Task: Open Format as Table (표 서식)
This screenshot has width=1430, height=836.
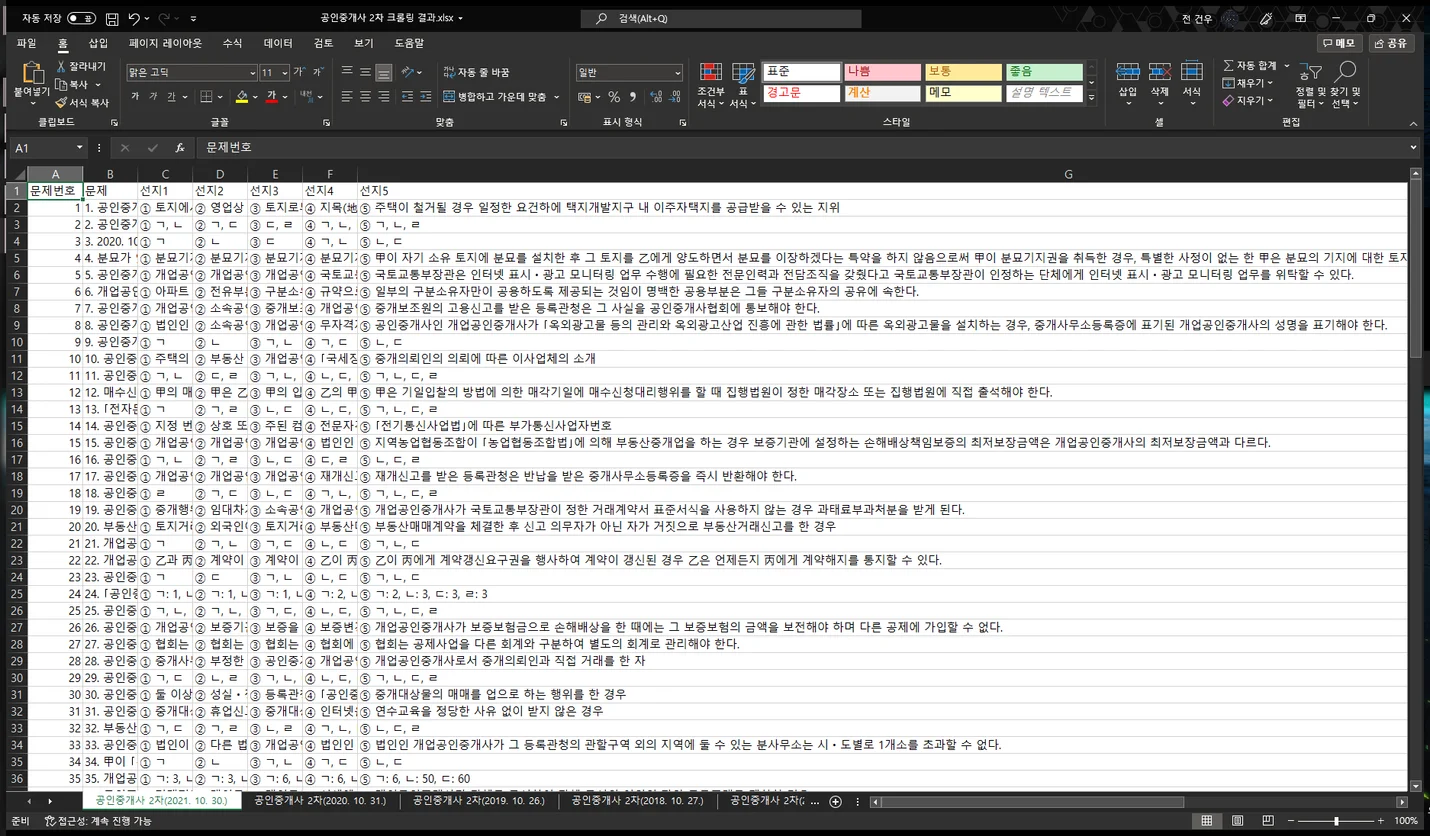Action: point(743,85)
